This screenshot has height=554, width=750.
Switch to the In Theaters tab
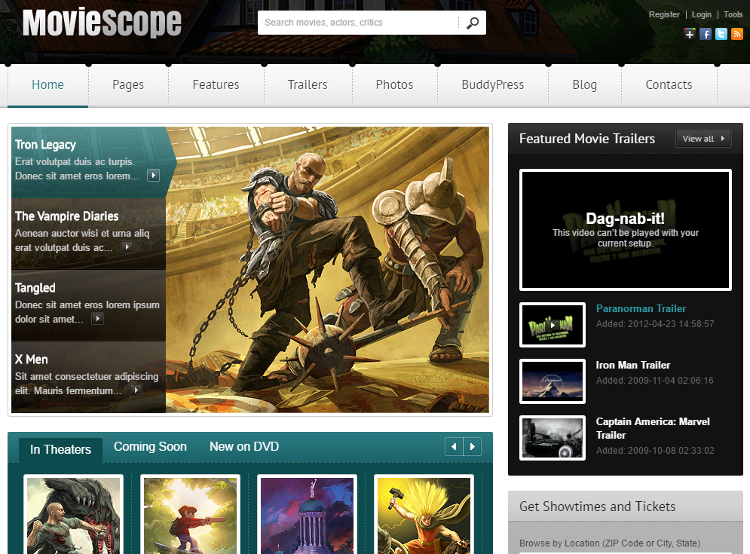[60, 450]
